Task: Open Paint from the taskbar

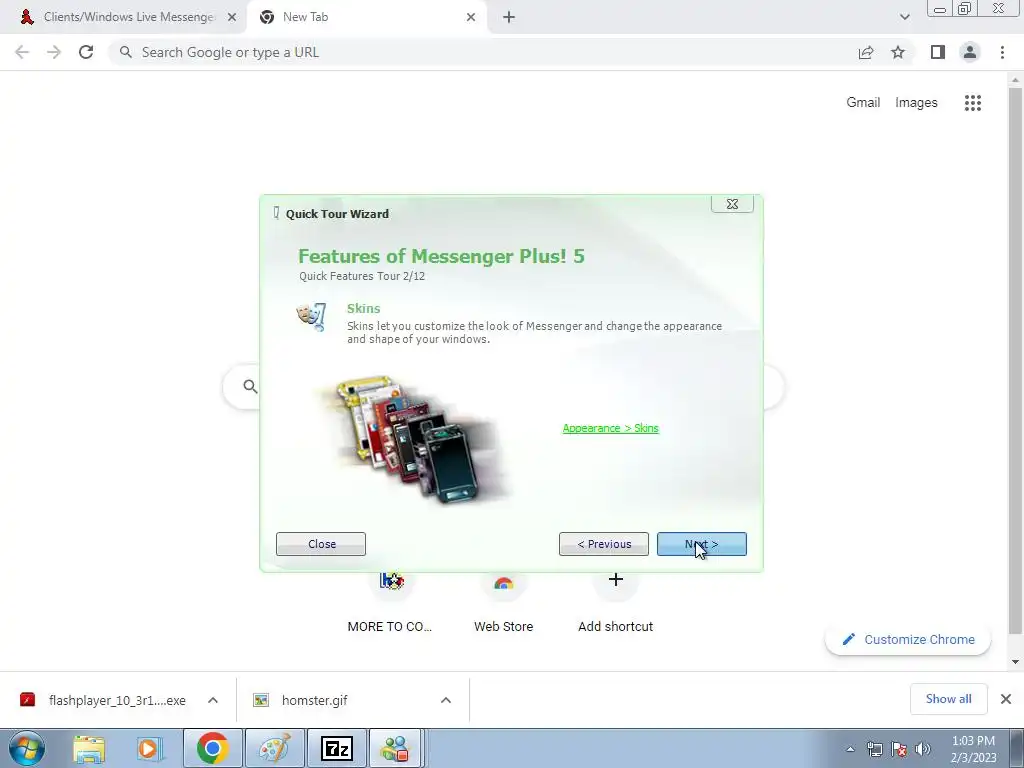Action: [275, 748]
